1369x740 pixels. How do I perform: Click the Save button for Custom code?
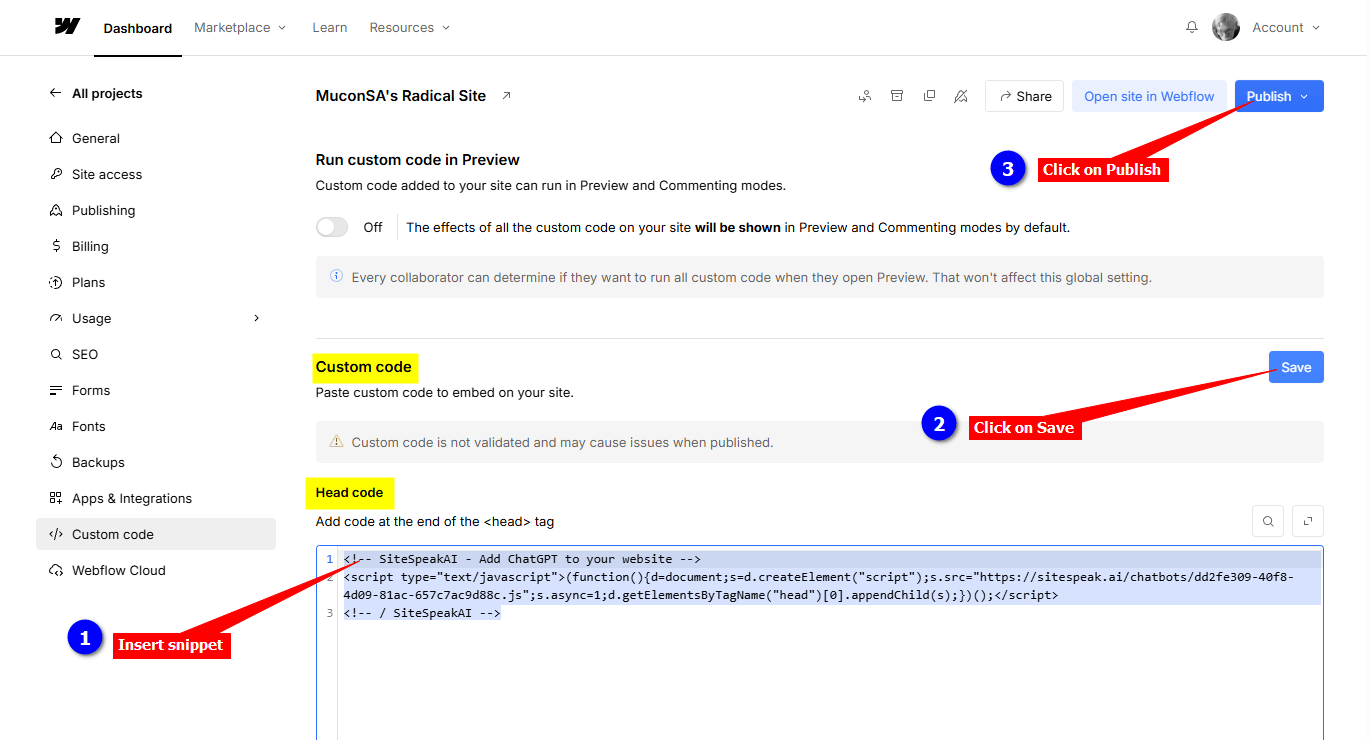1296,367
